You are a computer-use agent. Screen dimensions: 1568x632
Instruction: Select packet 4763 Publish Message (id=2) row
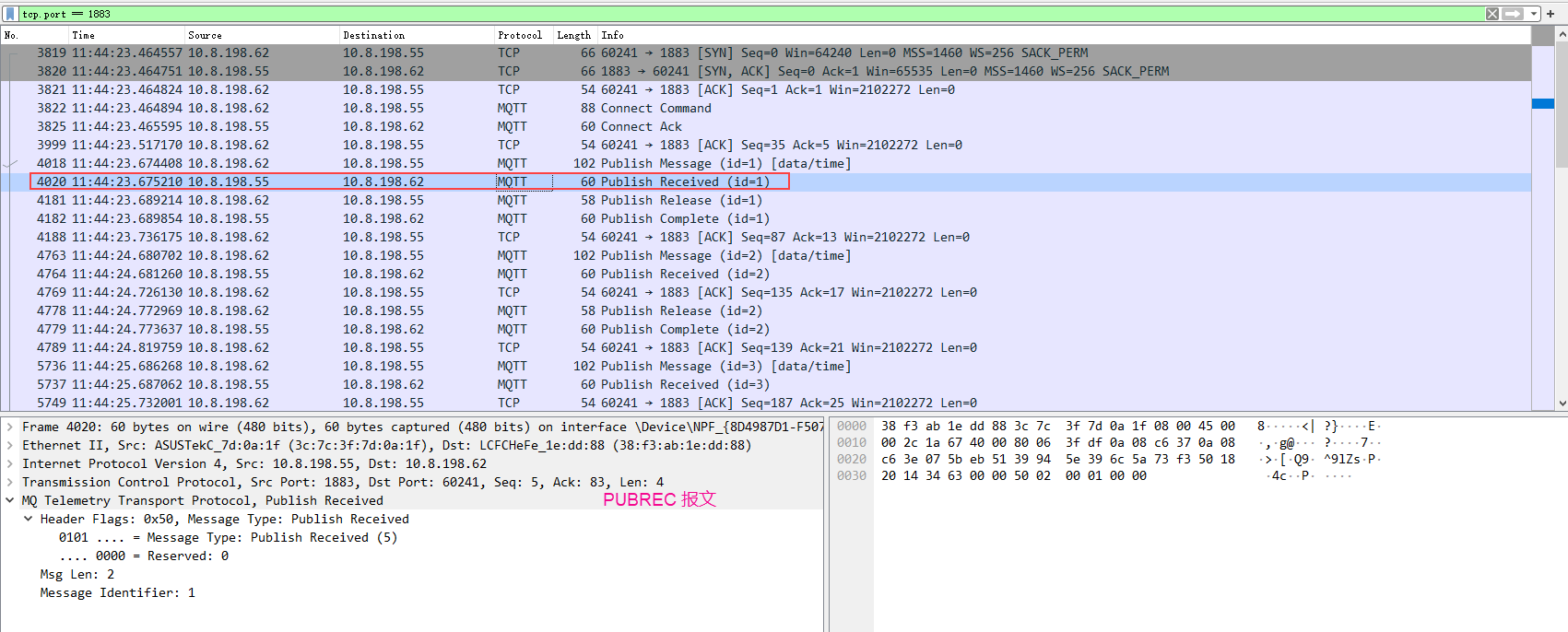tap(765, 255)
